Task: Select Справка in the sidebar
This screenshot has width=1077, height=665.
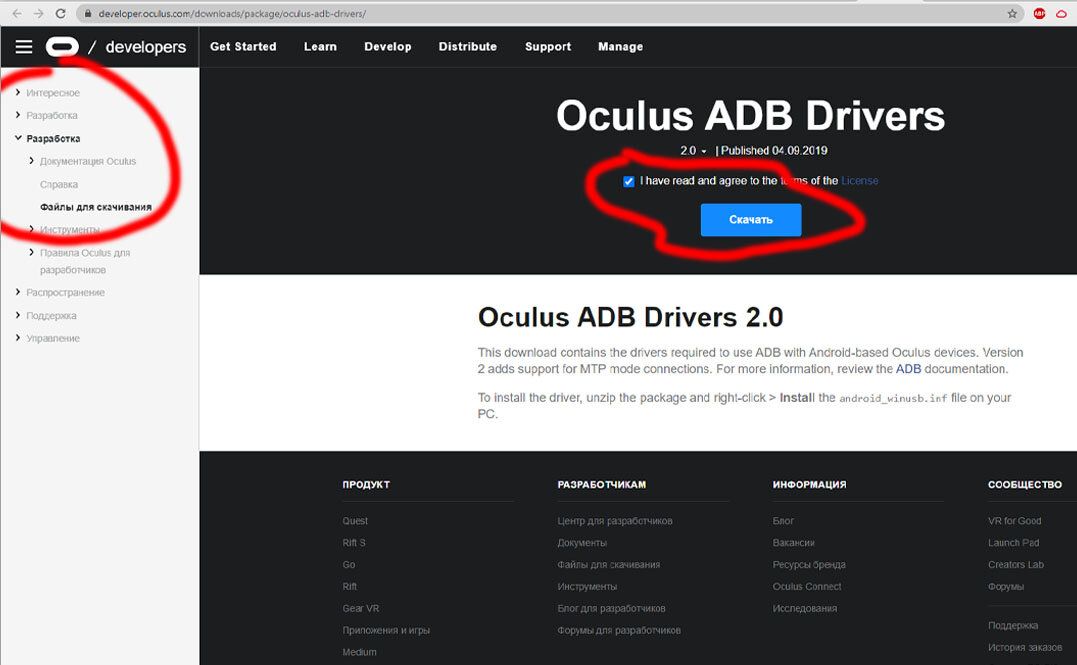Action: coord(58,184)
